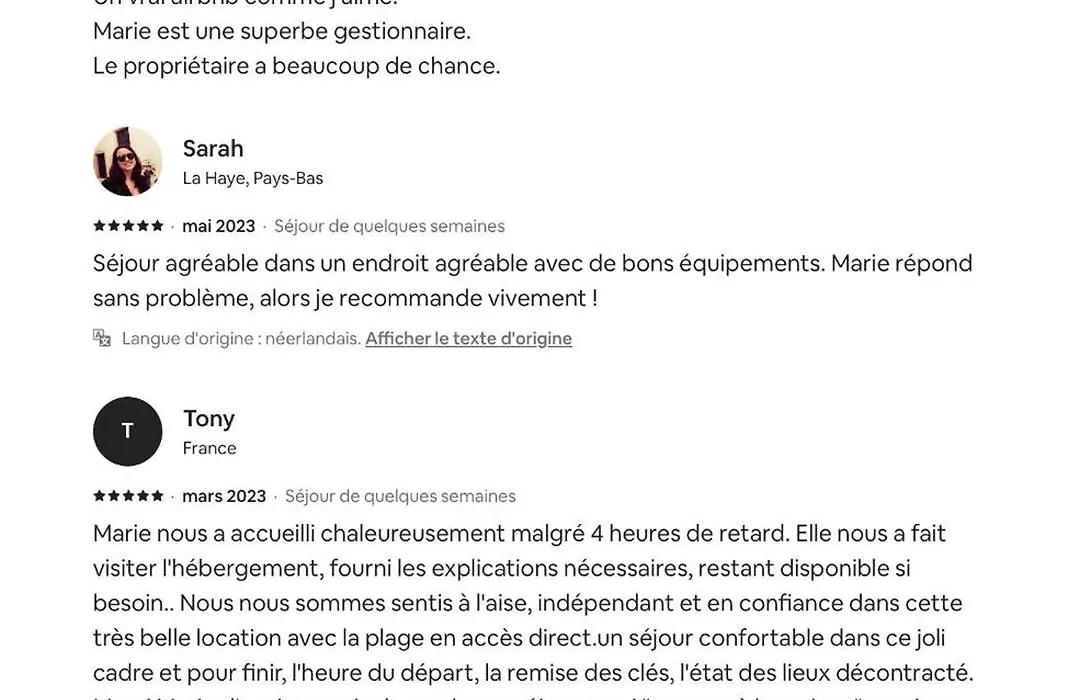The width and height of the screenshot is (1080, 700).
Task: Click Sarah's location La Haye, Pays-Bas
Action: click(253, 178)
